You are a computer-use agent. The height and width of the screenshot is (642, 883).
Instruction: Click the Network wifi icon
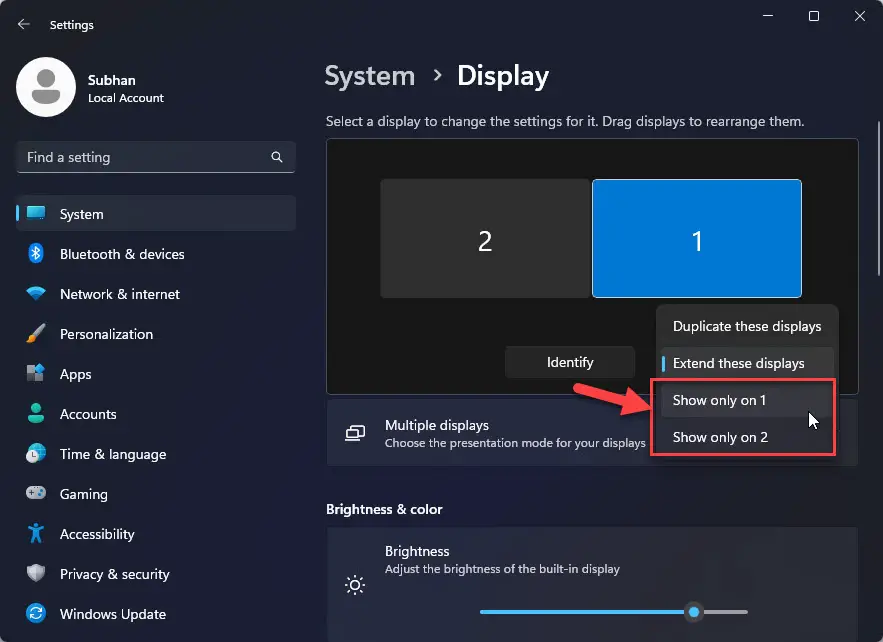(36, 293)
